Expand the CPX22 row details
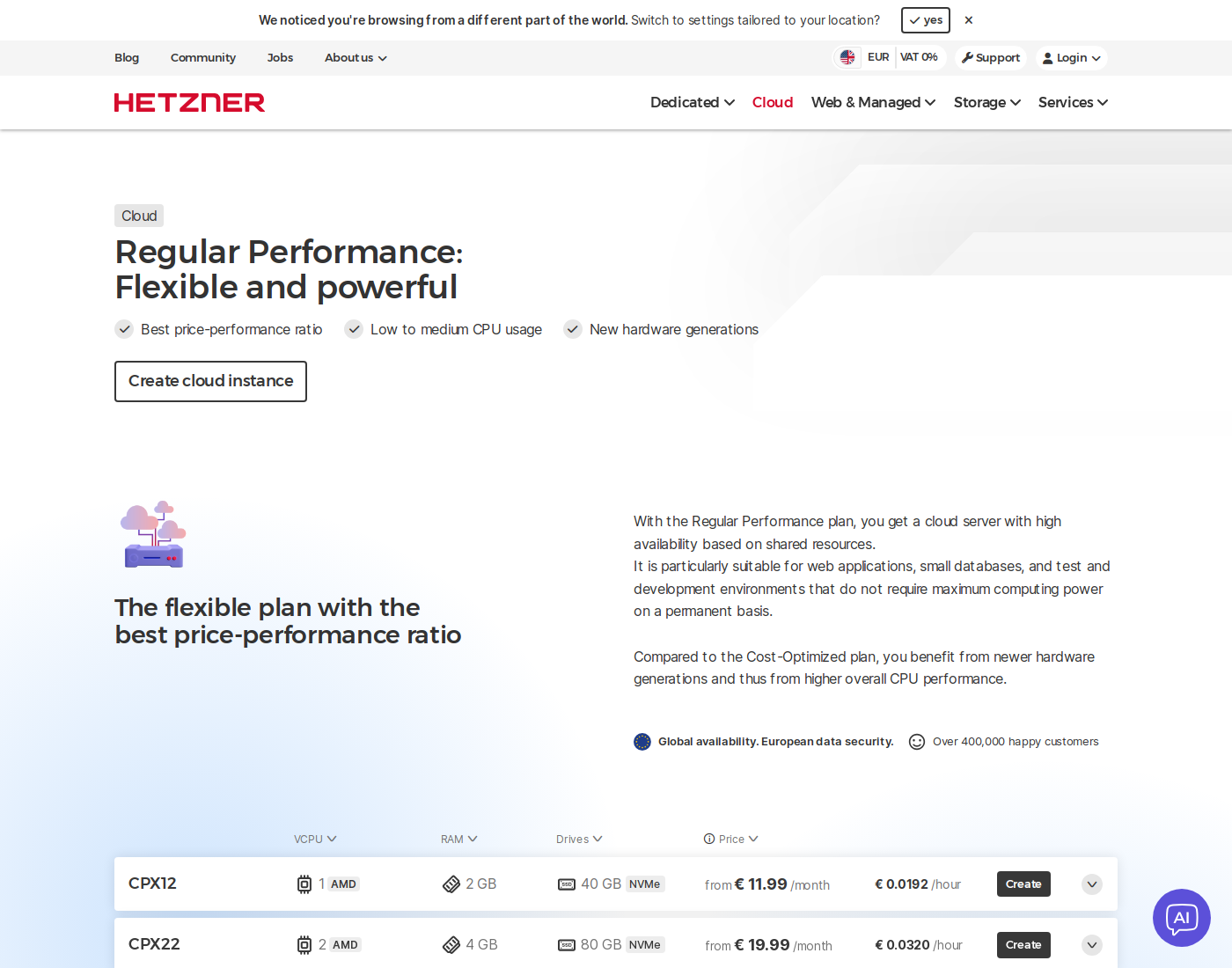1232x968 pixels. (x=1092, y=945)
